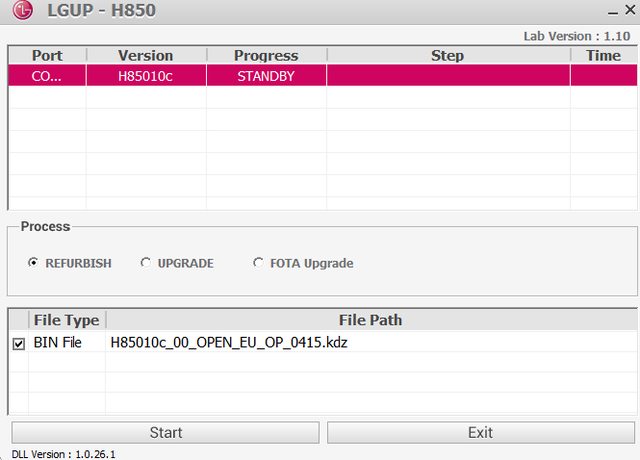Select the FOTA Upgrade radio button
640x460 pixels.
[259, 263]
